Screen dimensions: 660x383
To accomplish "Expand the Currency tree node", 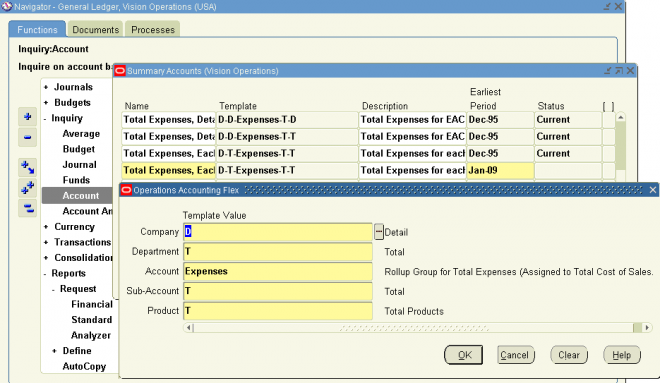I will 46,227.
